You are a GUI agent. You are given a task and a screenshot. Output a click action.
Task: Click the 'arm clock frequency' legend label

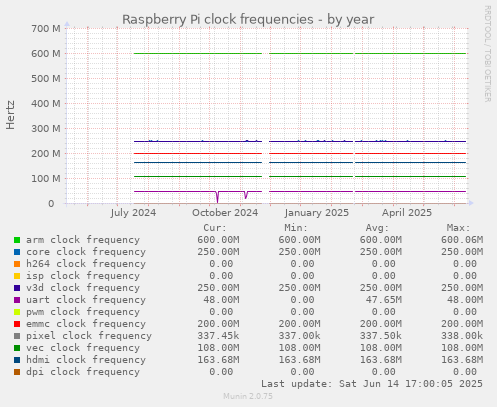(x=83, y=240)
